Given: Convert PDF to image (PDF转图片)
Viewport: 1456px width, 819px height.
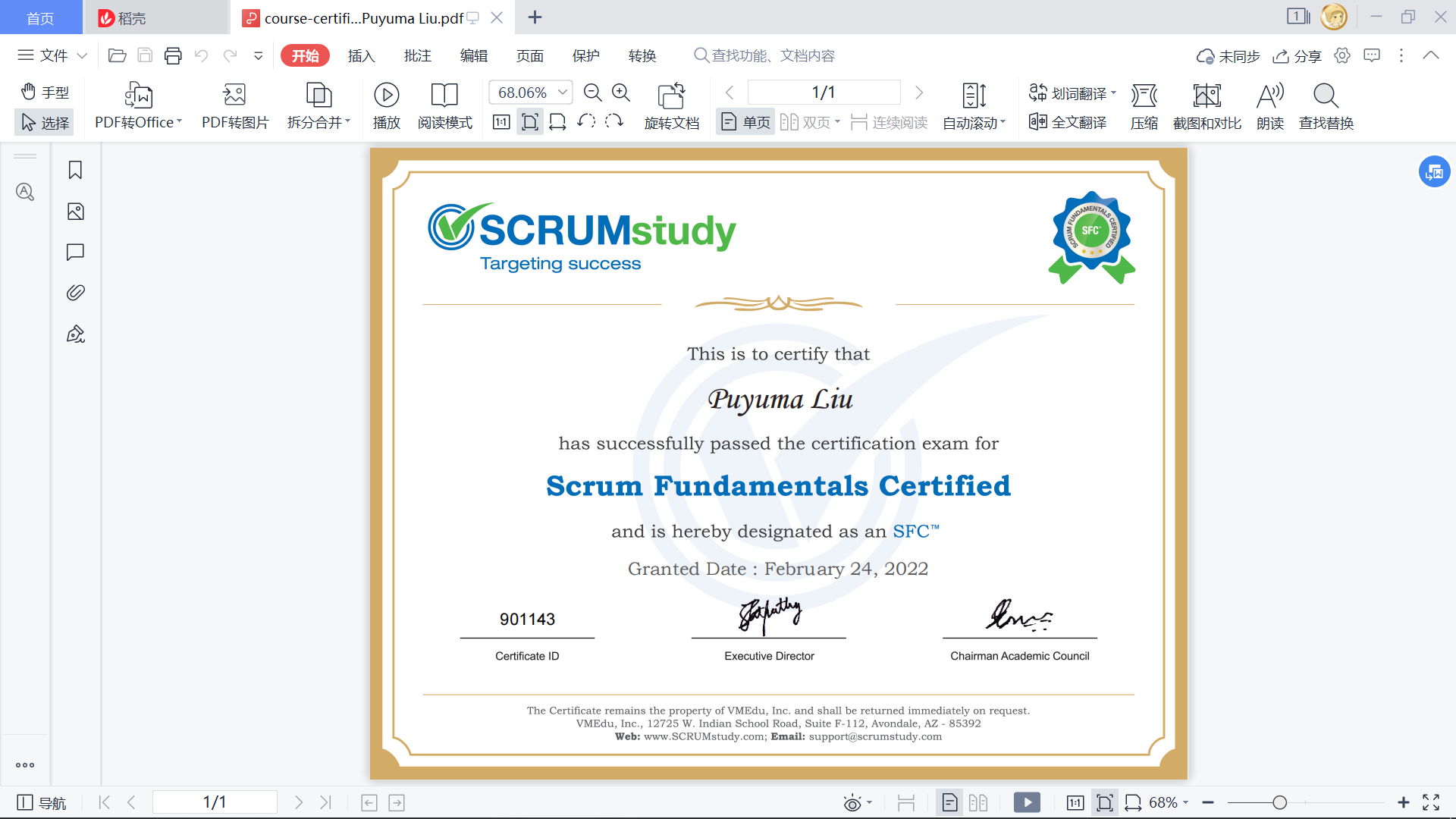Looking at the screenshot, I should pyautogui.click(x=235, y=106).
